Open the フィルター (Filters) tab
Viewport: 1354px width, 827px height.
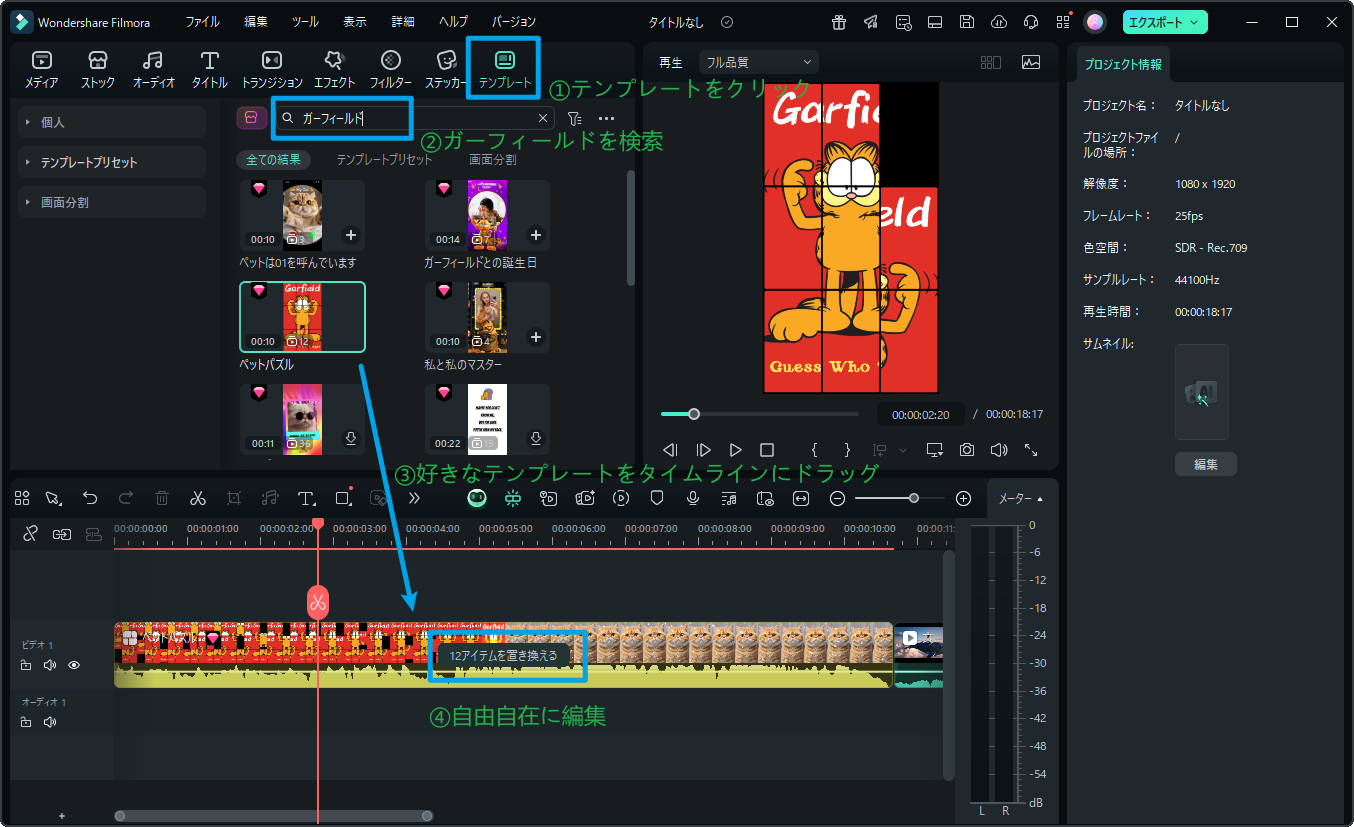click(391, 70)
